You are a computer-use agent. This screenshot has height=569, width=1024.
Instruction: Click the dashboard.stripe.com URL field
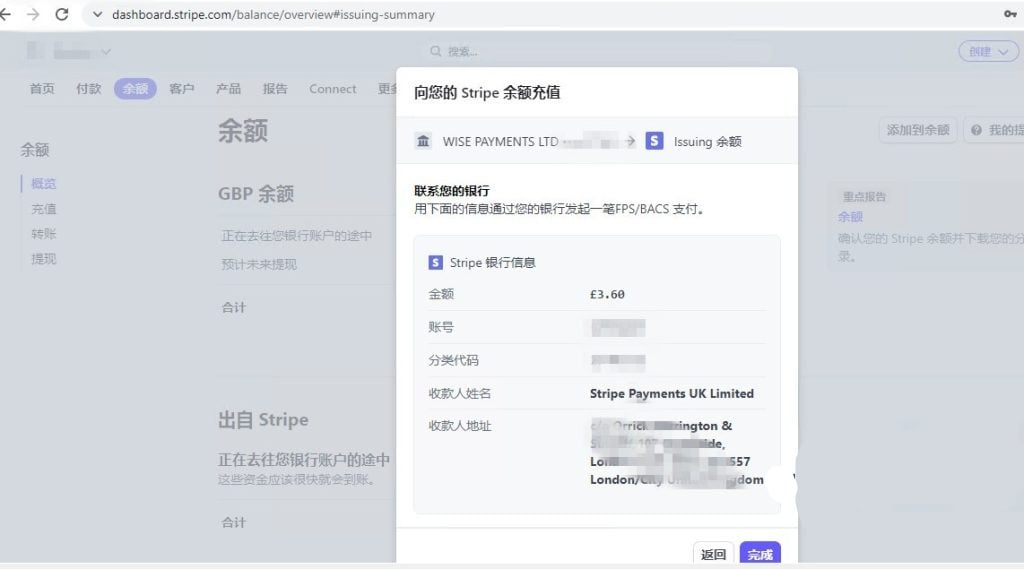pos(273,14)
